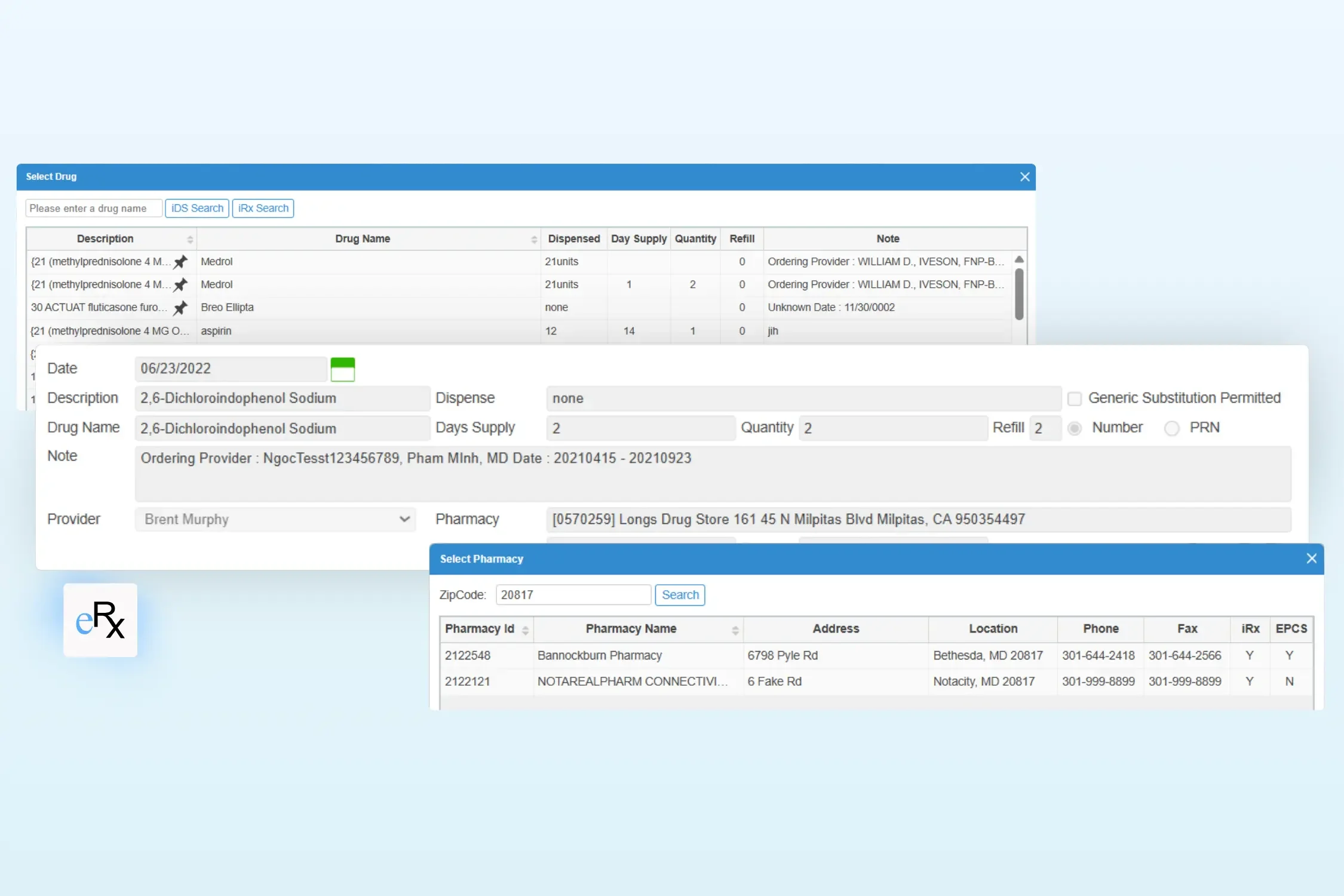
Task: Switch to iDS Search mode
Action: tap(197, 208)
